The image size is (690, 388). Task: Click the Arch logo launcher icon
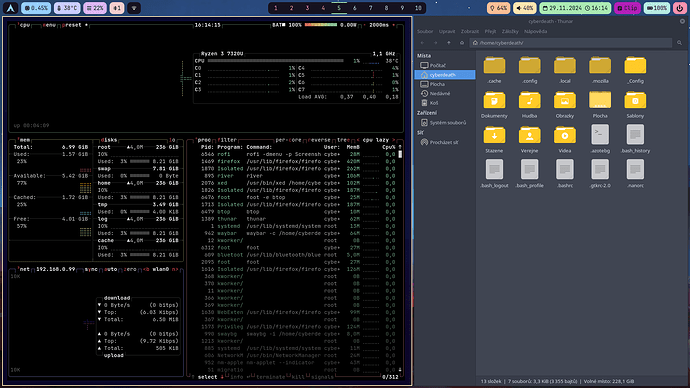click(x=11, y=8)
